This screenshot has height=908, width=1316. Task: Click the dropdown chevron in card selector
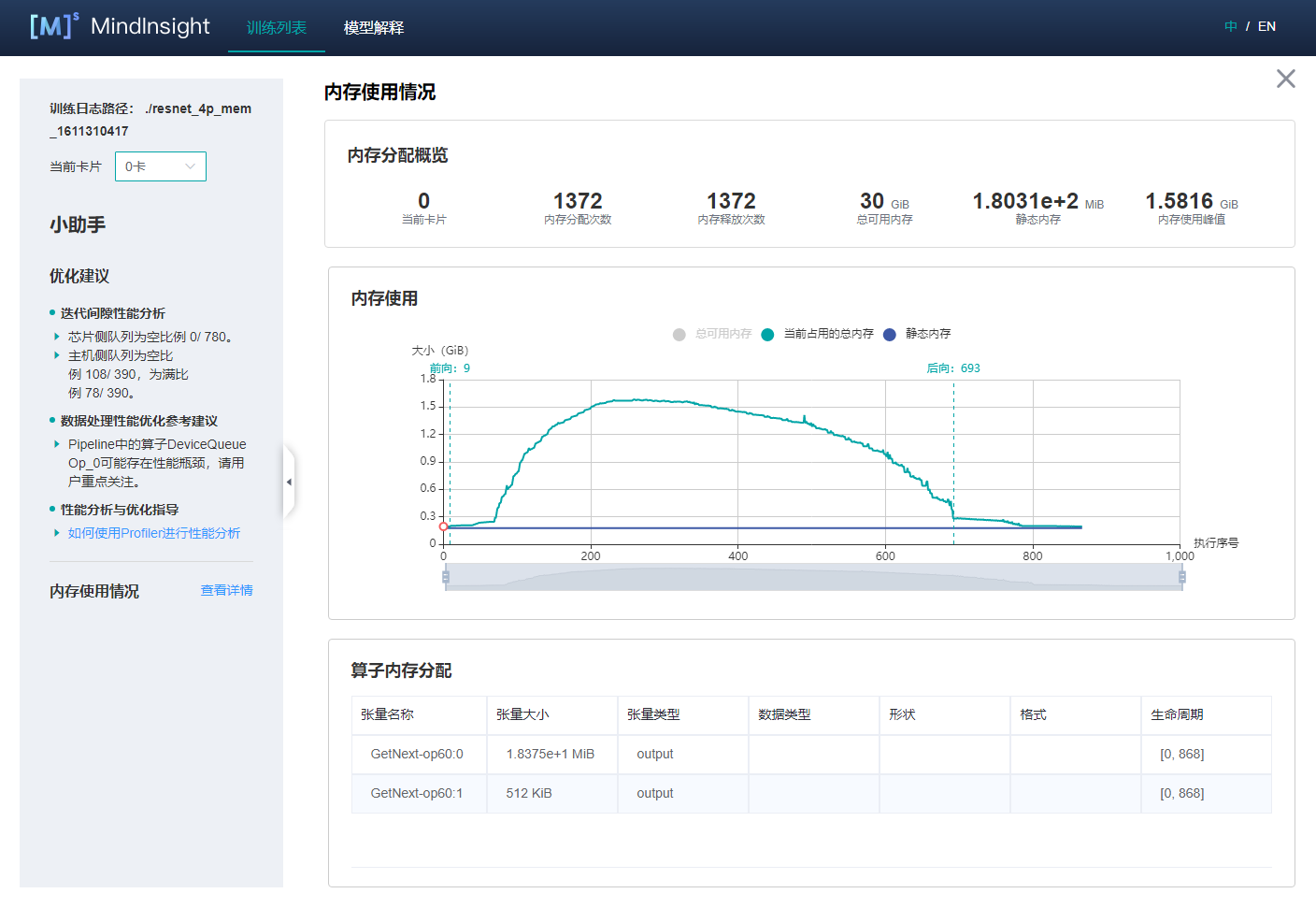[x=190, y=166]
